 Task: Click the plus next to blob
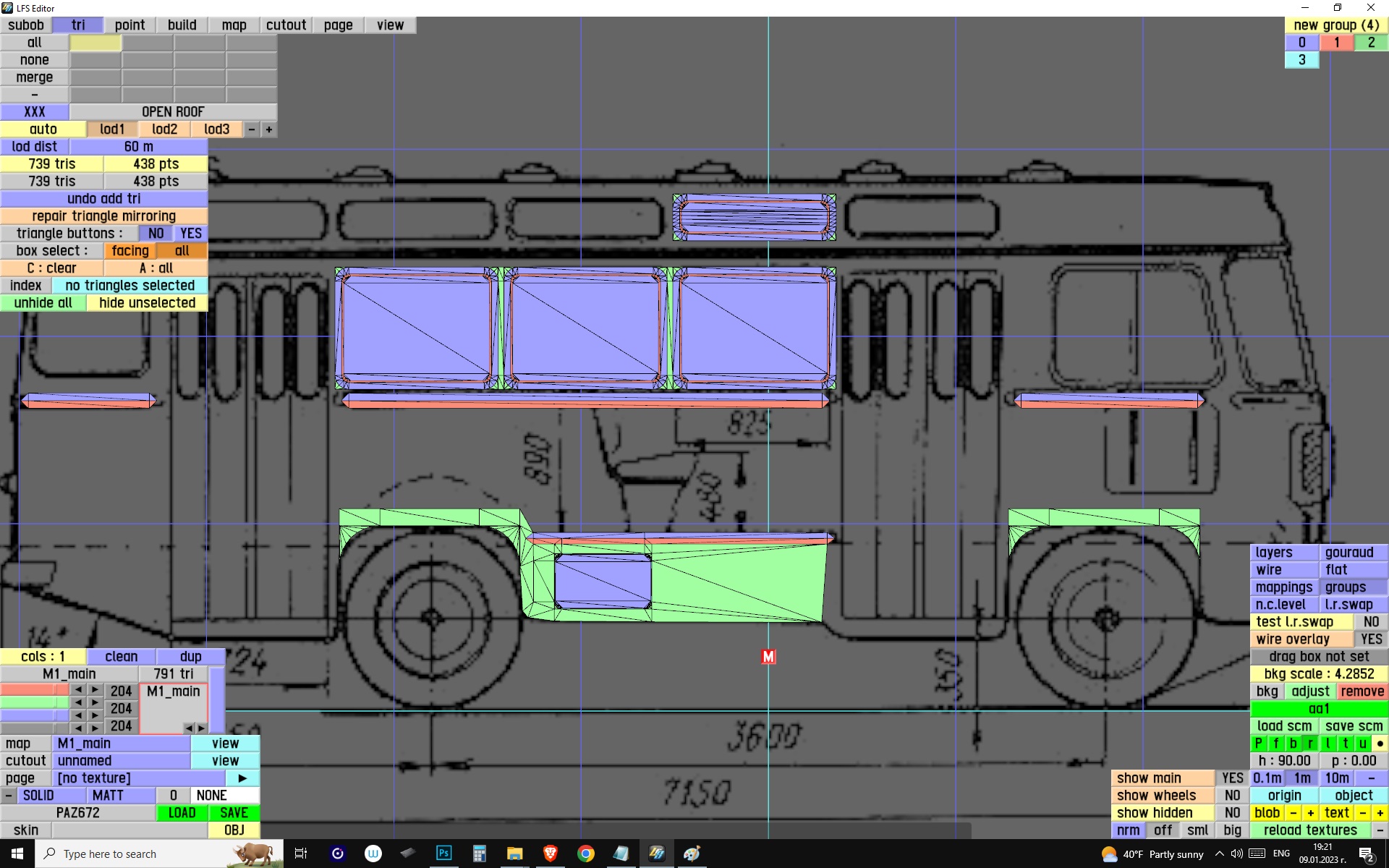pos(1310,812)
